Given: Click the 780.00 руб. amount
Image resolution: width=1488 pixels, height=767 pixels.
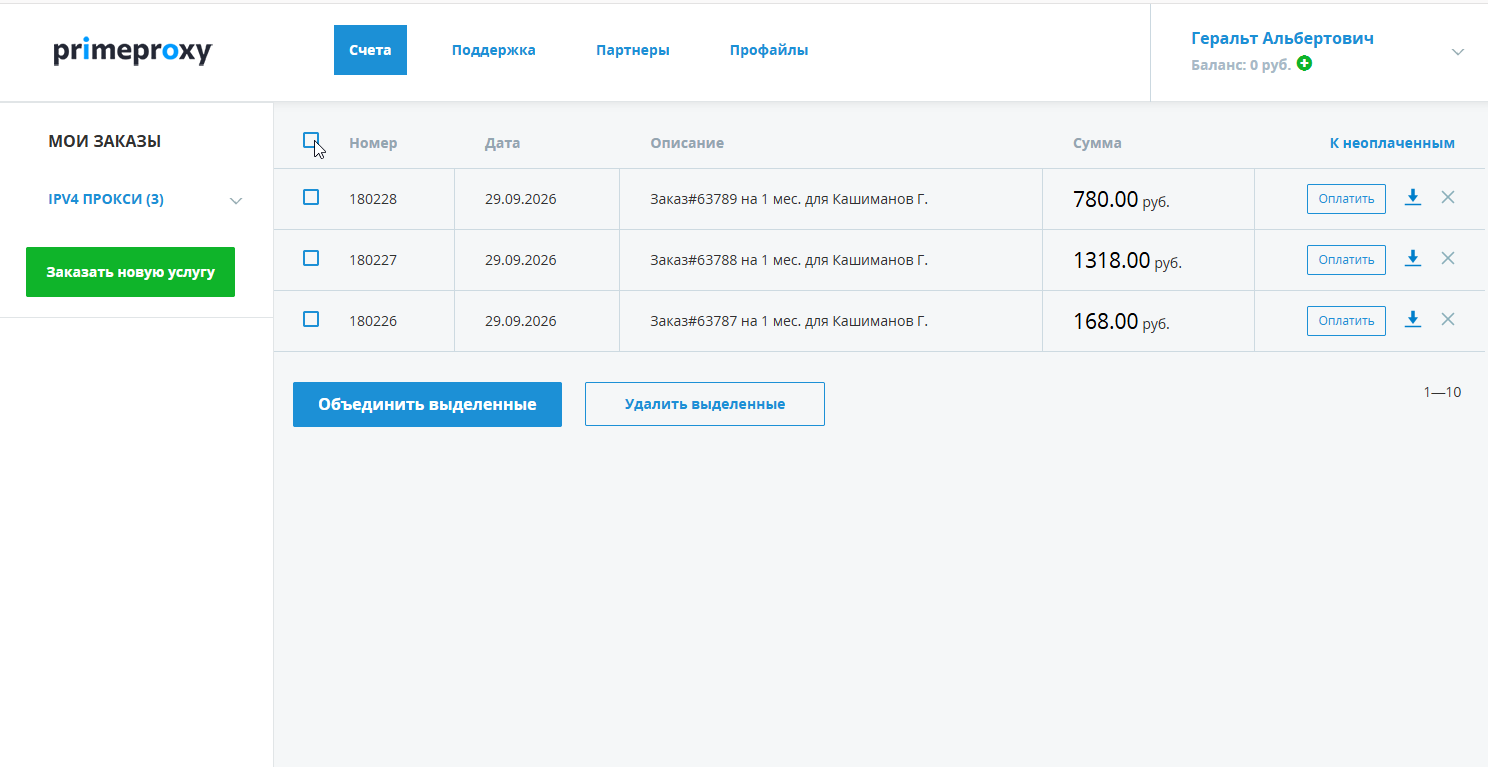Looking at the screenshot, I should [x=1121, y=200].
